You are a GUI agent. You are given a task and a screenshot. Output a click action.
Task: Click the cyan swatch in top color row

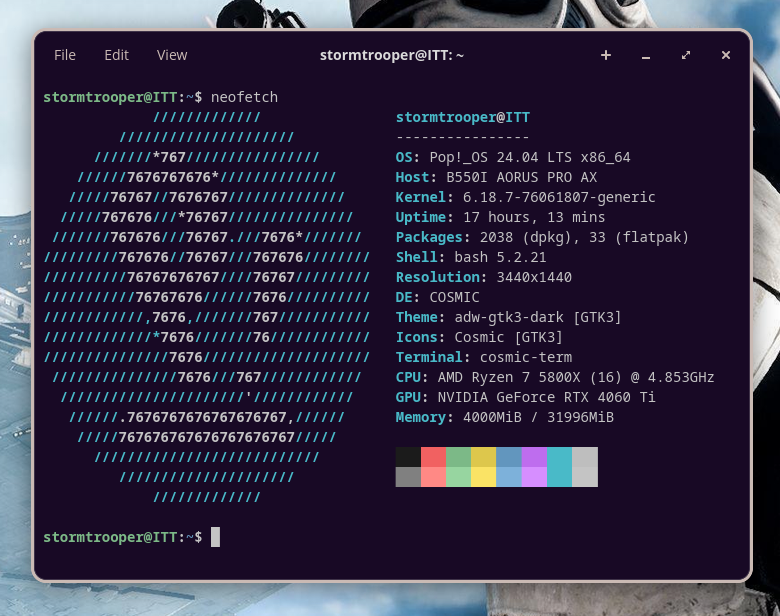coord(559,456)
